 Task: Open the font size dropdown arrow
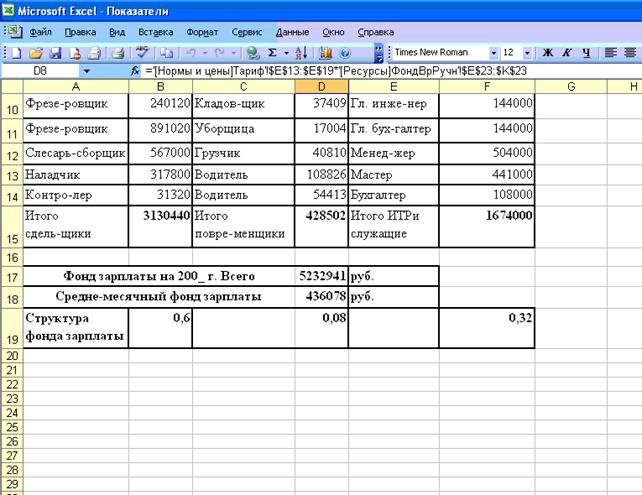(527, 53)
